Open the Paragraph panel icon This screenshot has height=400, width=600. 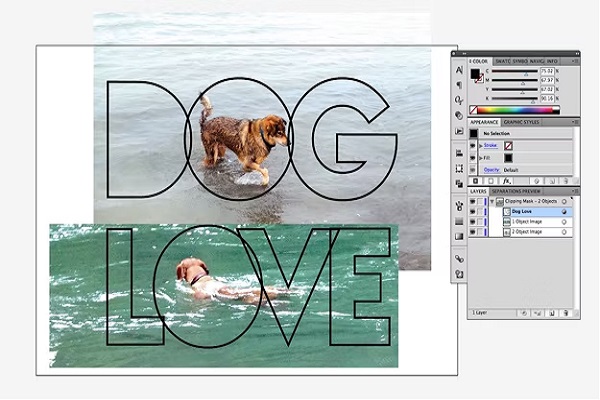(x=459, y=86)
